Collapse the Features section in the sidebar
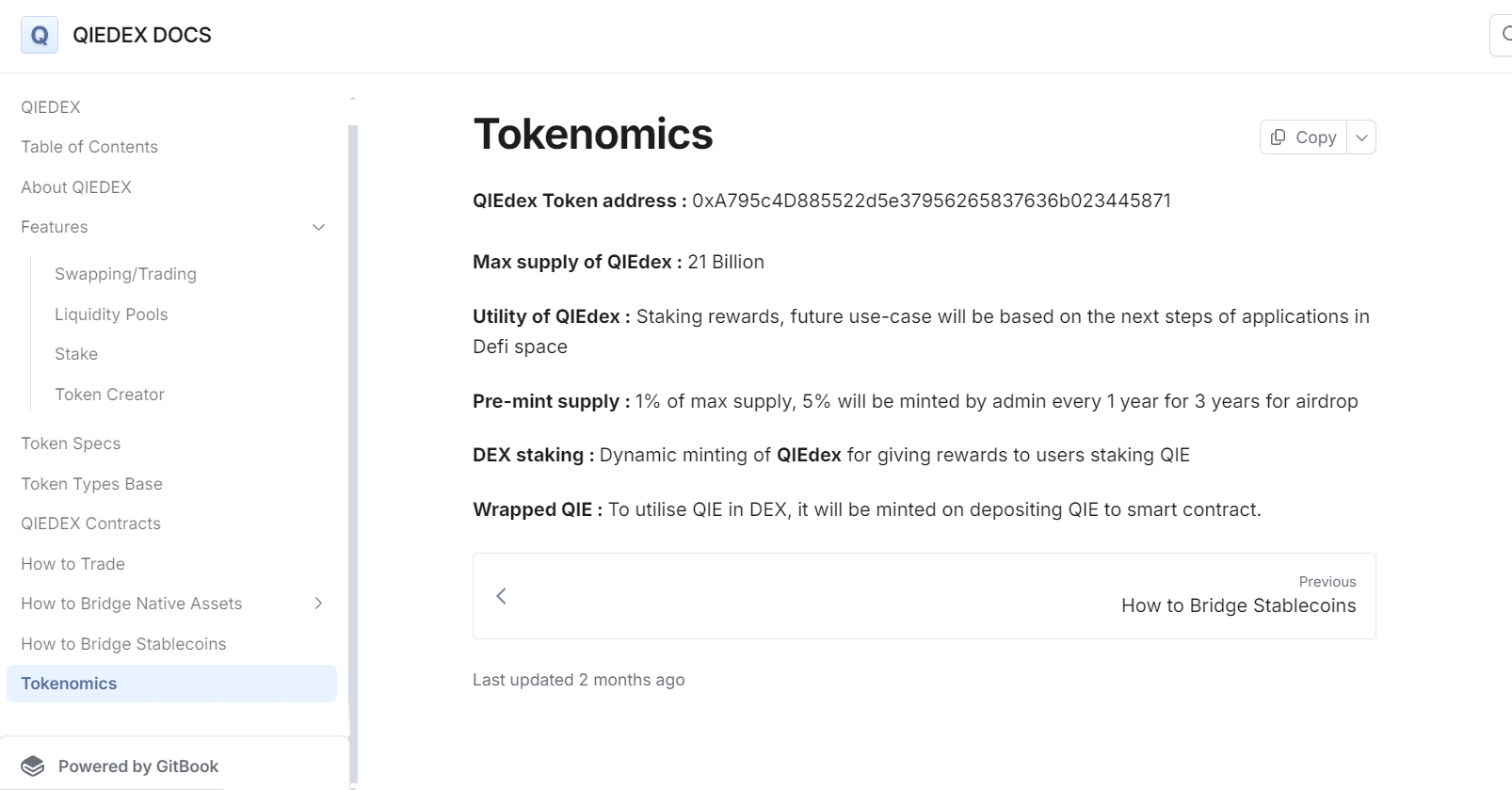 318,227
